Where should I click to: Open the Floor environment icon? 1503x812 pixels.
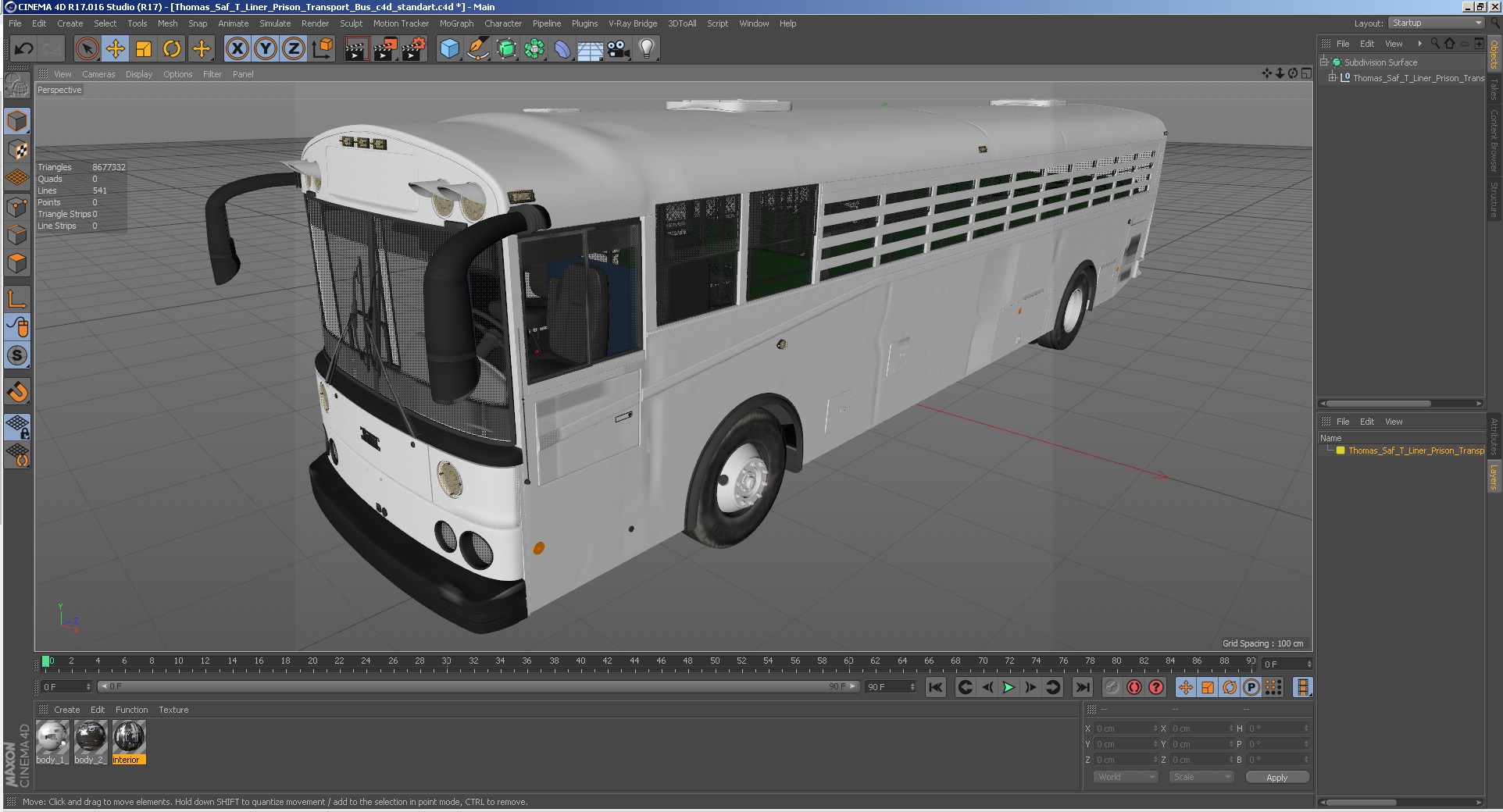[x=591, y=49]
